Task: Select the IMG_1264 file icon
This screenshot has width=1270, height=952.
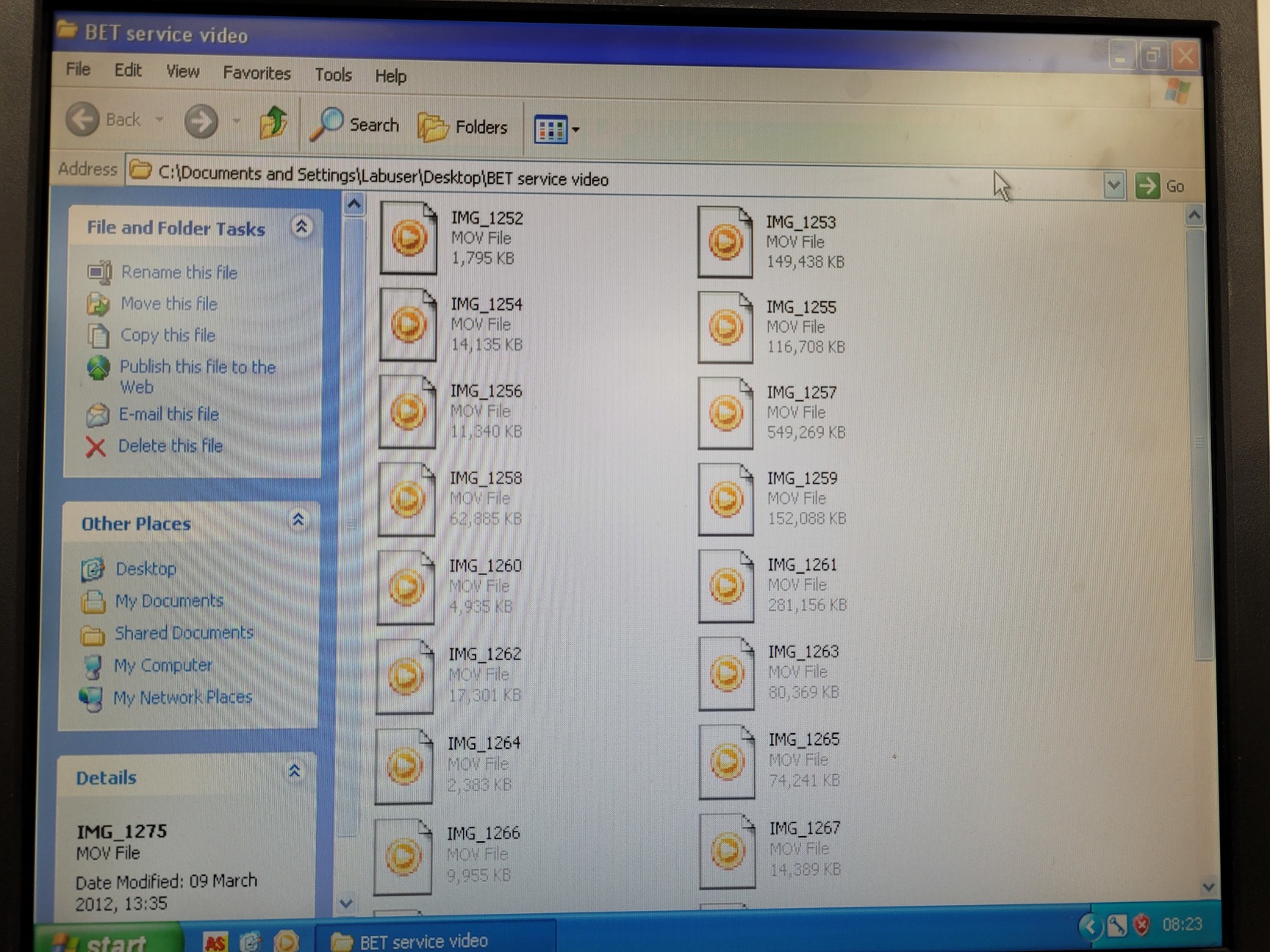Action: (x=404, y=766)
